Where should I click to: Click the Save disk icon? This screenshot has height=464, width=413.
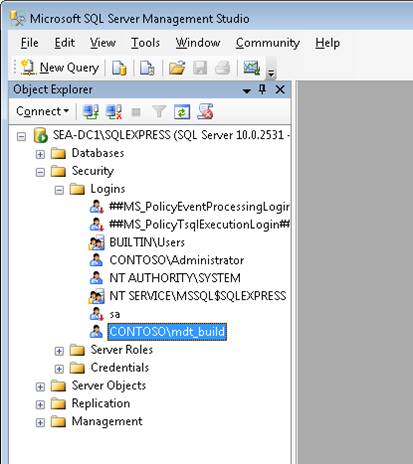point(200,68)
